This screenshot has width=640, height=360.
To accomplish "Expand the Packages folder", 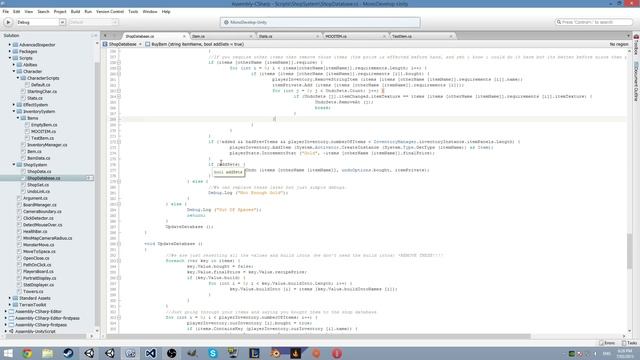I will (10, 51).
